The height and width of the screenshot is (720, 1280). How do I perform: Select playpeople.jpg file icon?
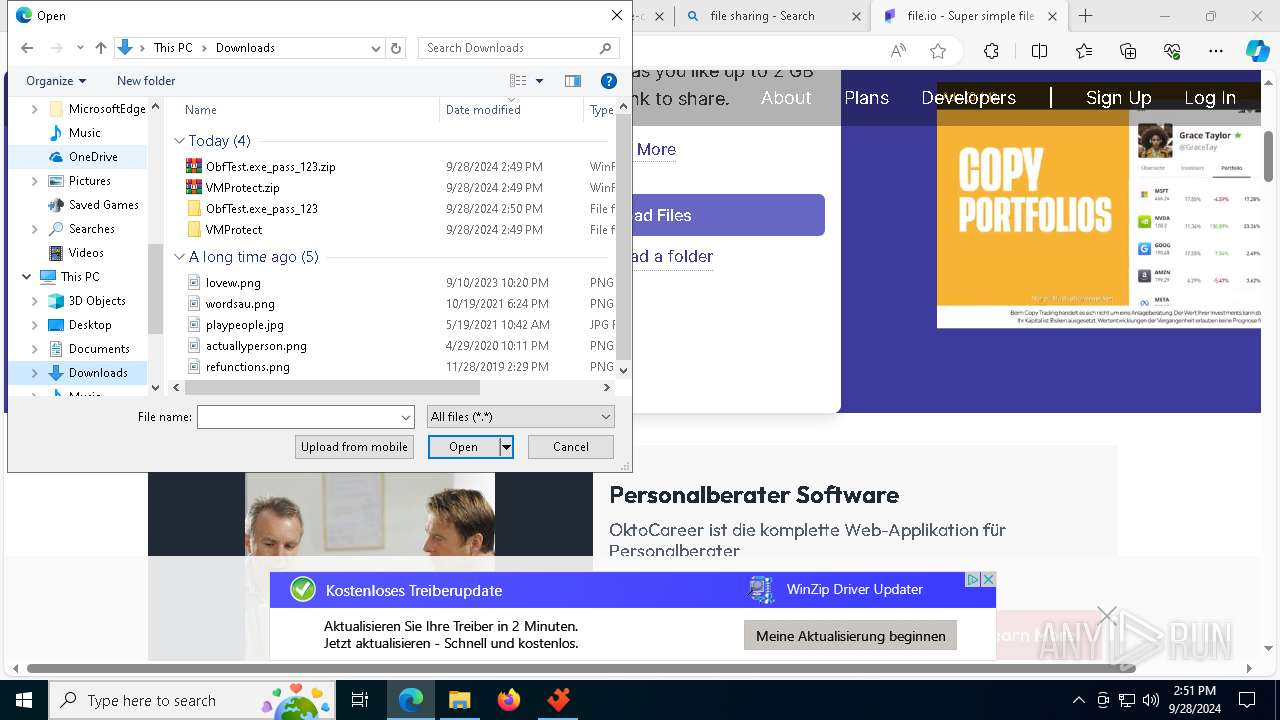point(194,325)
